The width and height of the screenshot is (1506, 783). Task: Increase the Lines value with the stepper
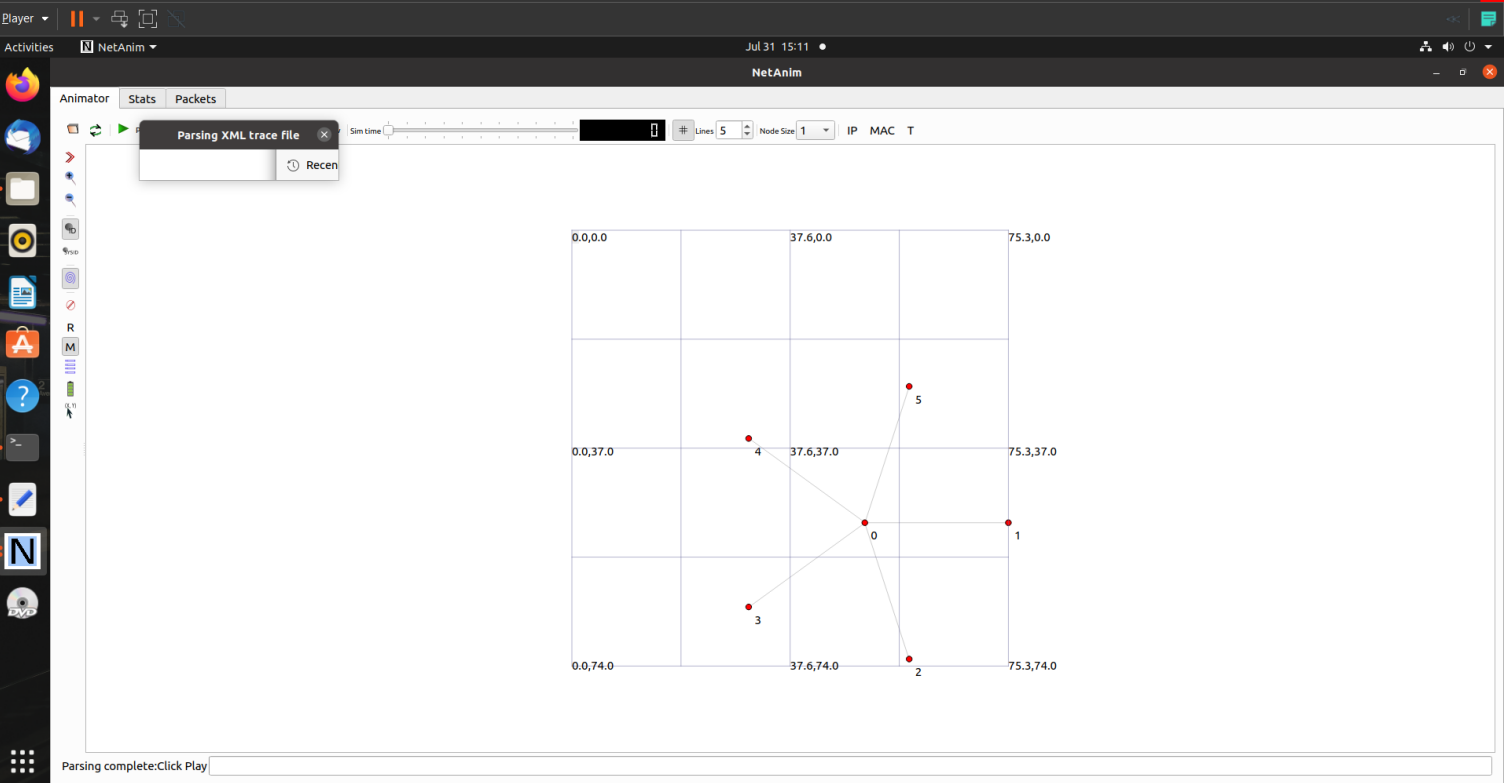click(747, 125)
